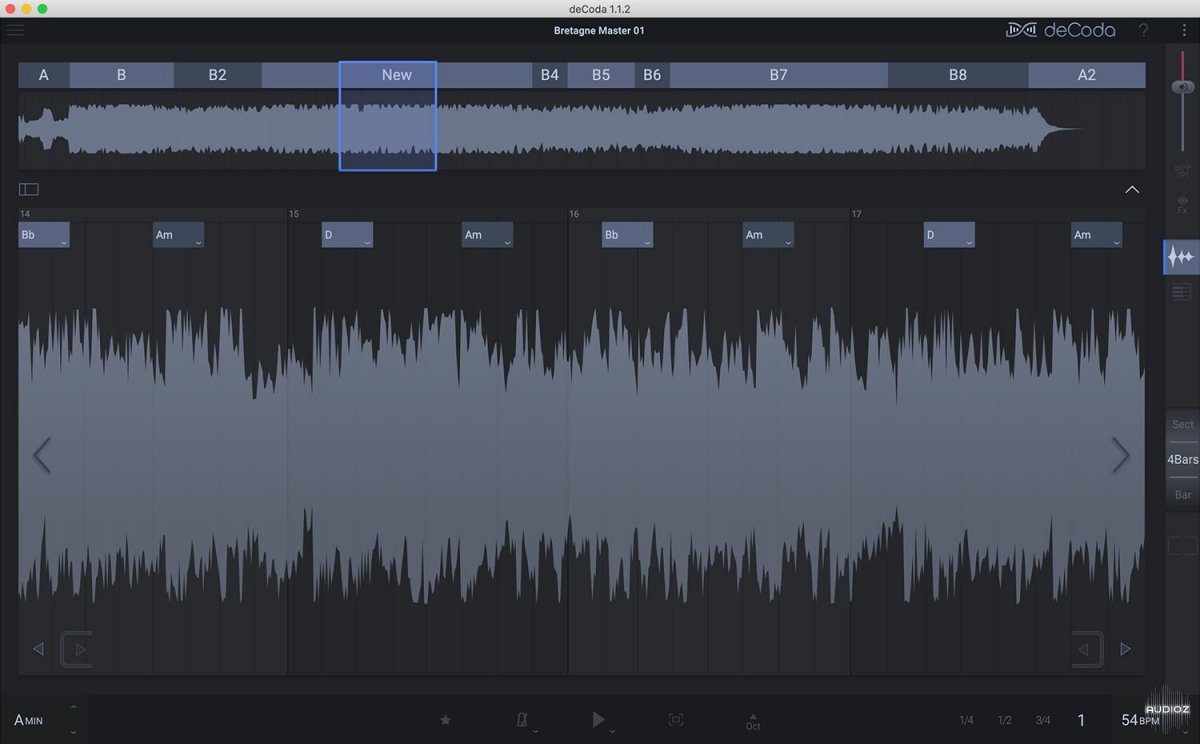Viewport: 1200px width, 744px height.
Task: Open the hamburger menu icon
Action: pos(16,30)
